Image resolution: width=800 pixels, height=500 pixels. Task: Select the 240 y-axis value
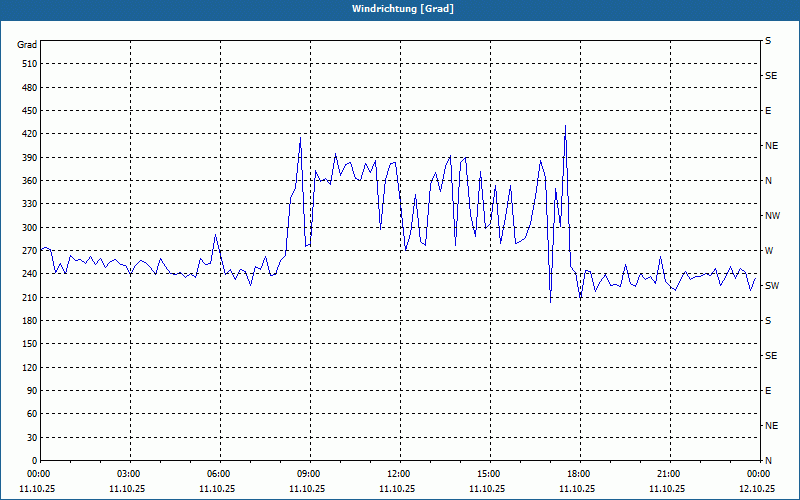point(30,274)
